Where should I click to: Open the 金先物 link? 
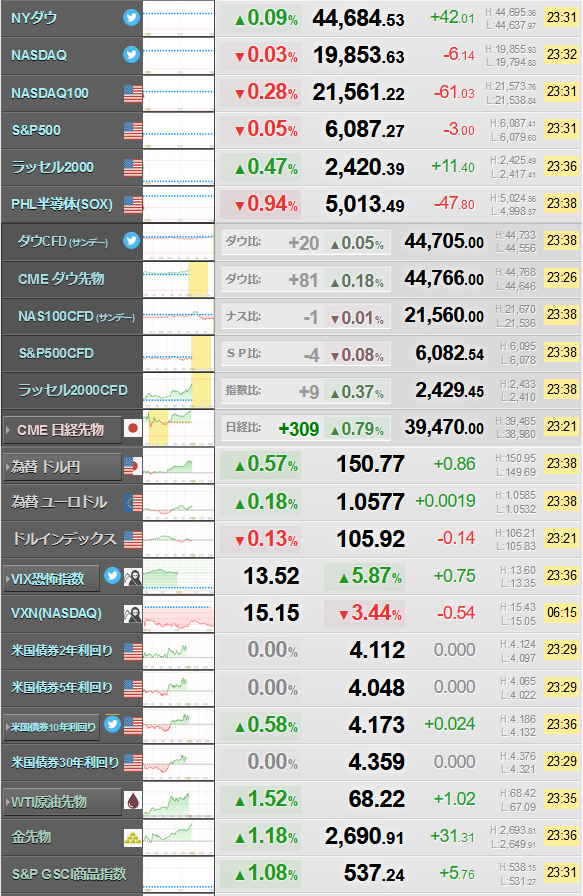coord(31,837)
